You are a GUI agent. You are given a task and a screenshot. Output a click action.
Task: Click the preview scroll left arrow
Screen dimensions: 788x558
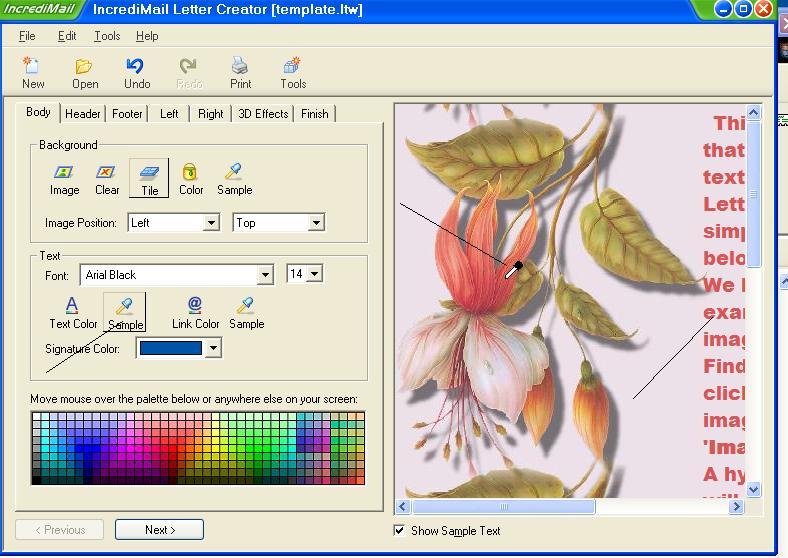[x=403, y=506]
